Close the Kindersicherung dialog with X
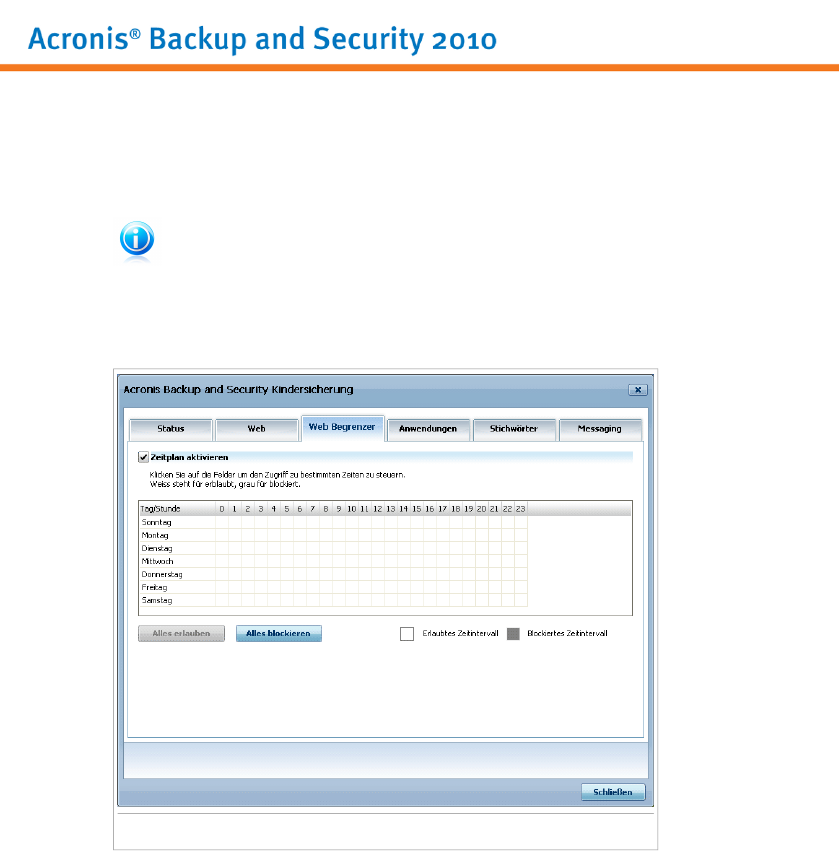This screenshot has width=839, height=851. 638,390
